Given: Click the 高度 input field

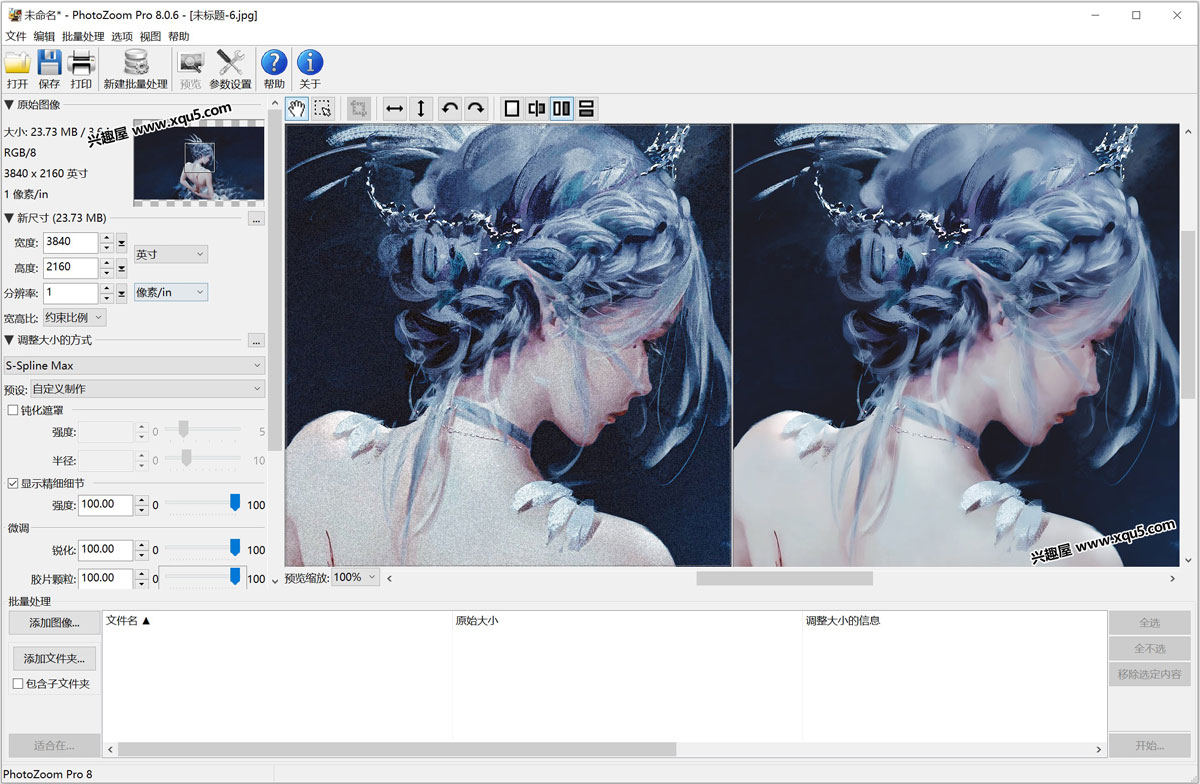Looking at the screenshot, I should 71,268.
